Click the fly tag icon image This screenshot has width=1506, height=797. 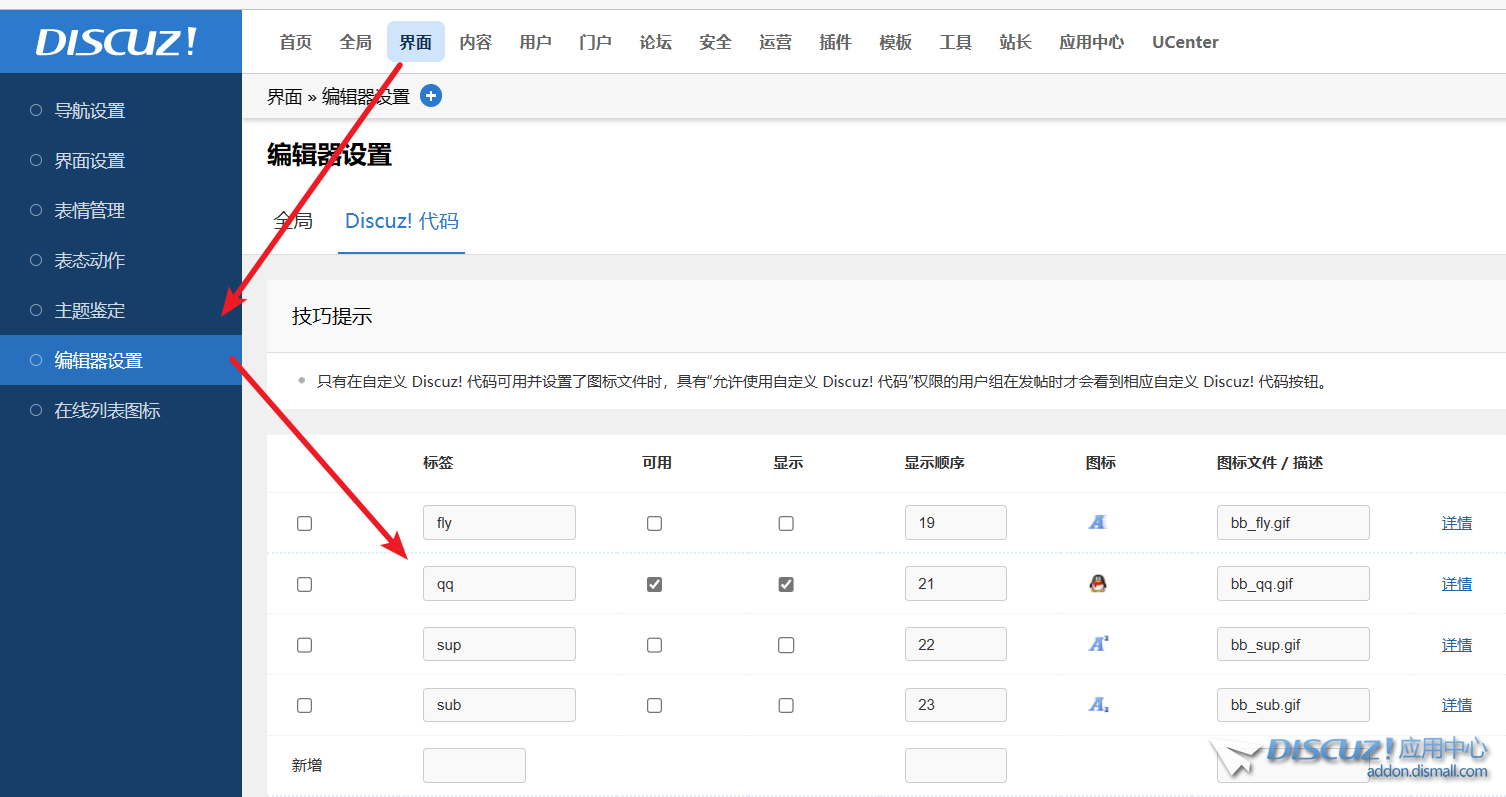click(1097, 522)
